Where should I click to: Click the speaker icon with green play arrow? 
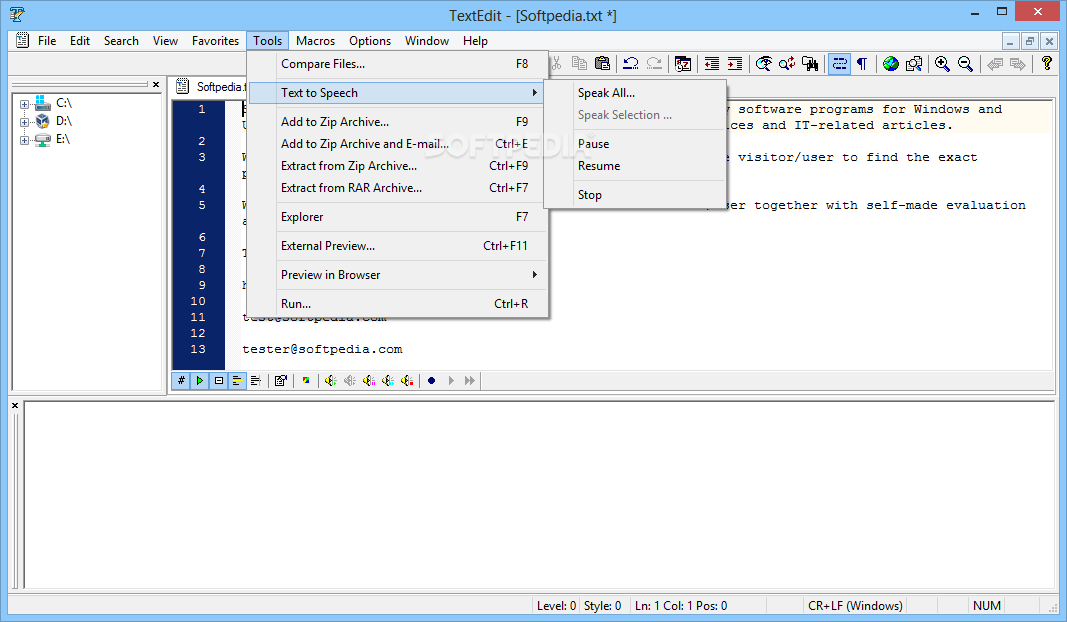331,380
